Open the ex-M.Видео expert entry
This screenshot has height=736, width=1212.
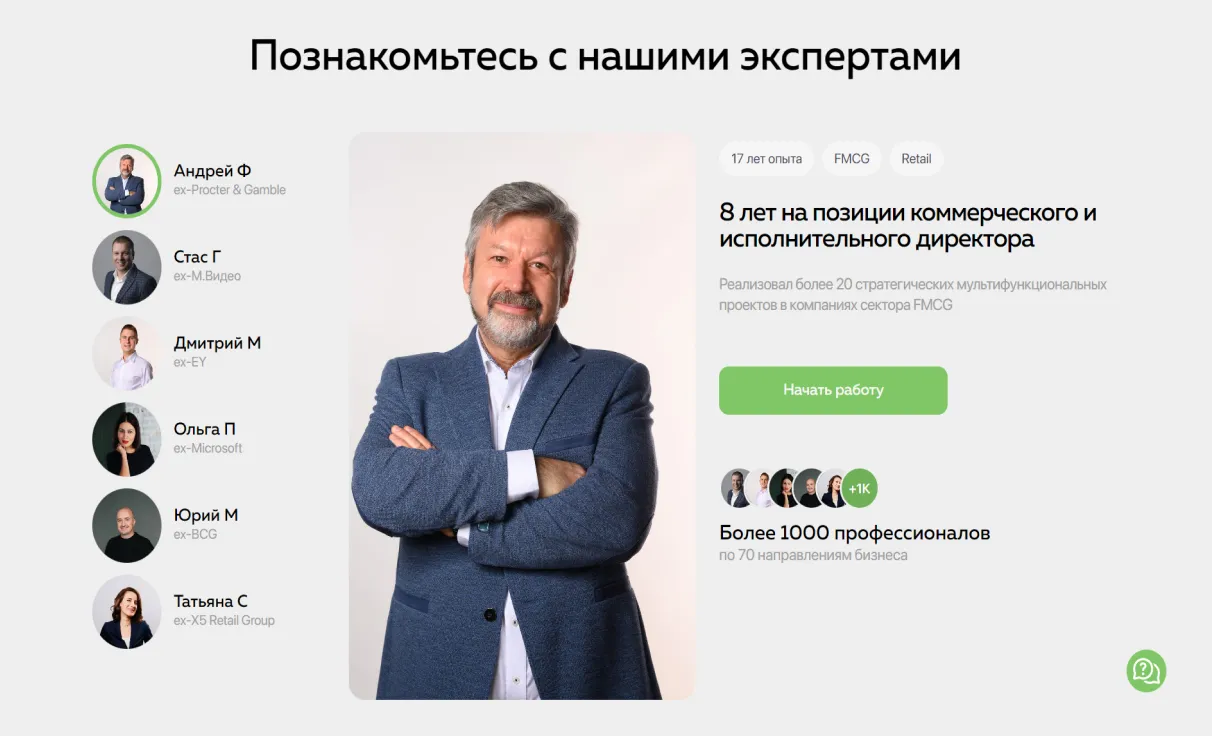(168, 267)
